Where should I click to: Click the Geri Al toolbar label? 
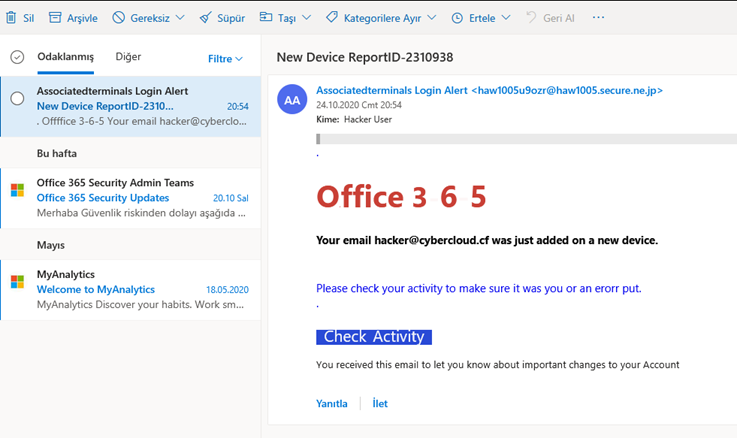point(559,18)
